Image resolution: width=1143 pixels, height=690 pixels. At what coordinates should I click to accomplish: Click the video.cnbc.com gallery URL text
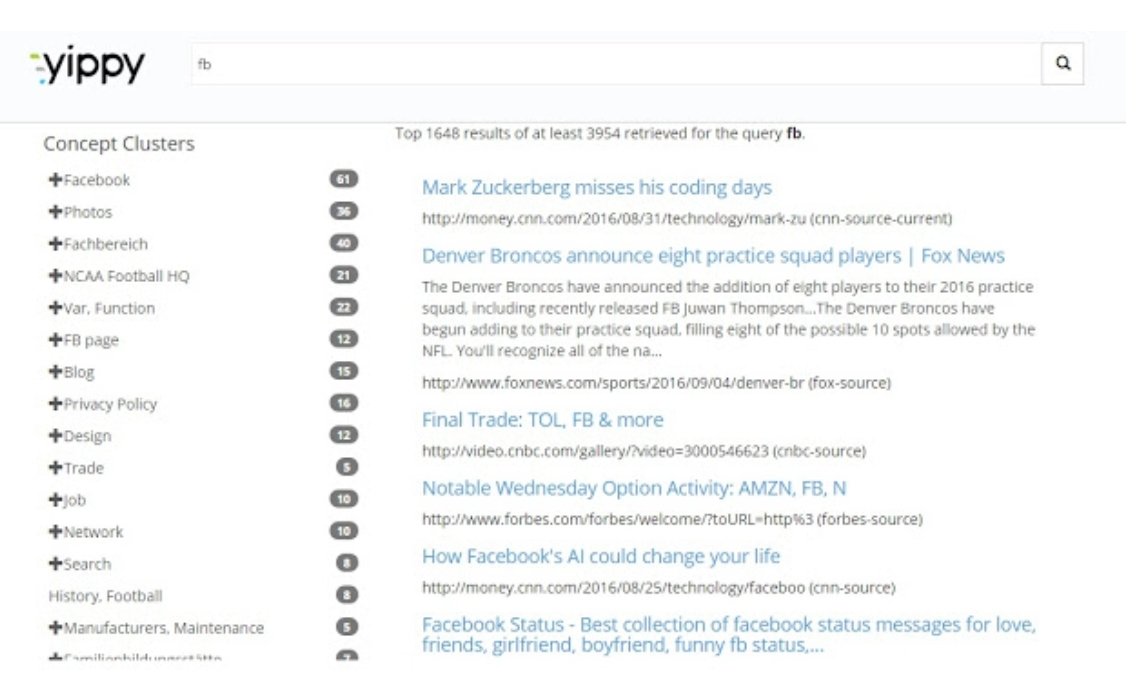(644, 451)
